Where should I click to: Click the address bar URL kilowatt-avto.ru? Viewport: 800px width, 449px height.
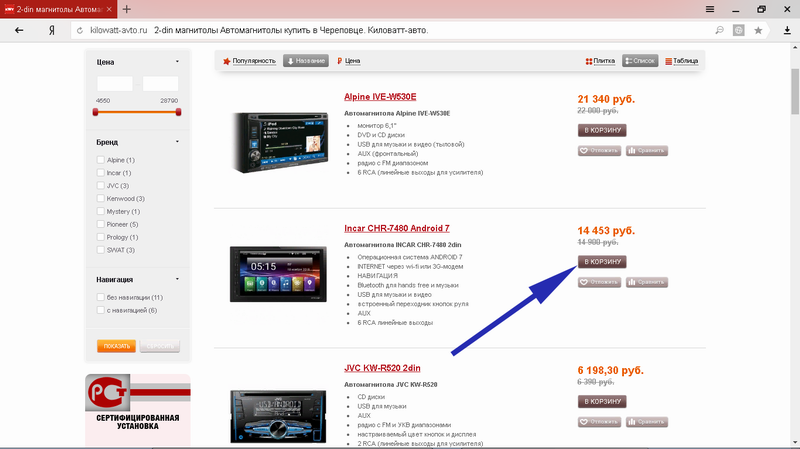click(x=119, y=30)
